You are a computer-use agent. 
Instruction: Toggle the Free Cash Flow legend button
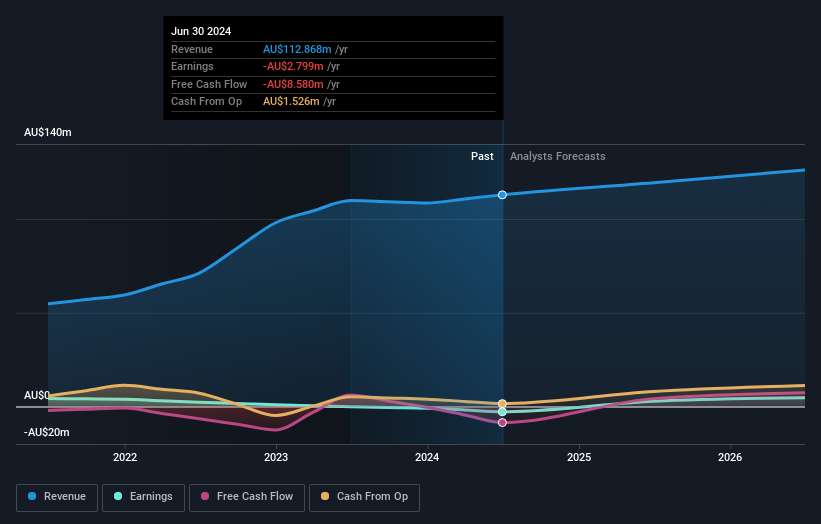pos(247,497)
